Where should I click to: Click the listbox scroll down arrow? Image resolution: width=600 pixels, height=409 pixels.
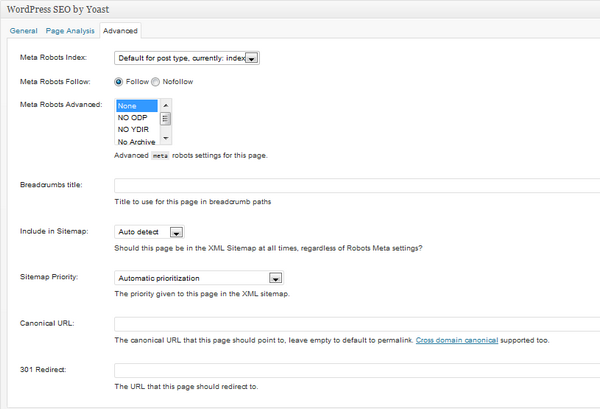point(166,138)
